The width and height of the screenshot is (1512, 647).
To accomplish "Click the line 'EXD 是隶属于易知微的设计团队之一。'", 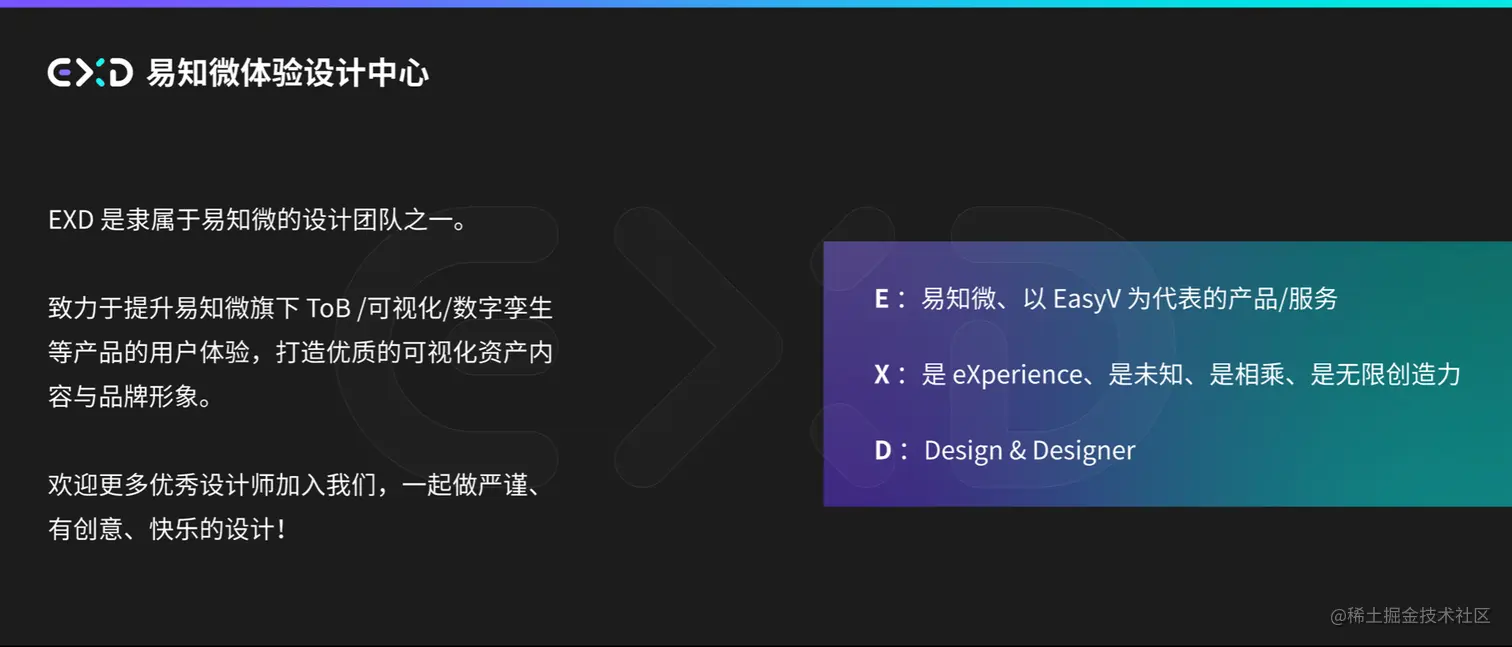I will click(258, 220).
